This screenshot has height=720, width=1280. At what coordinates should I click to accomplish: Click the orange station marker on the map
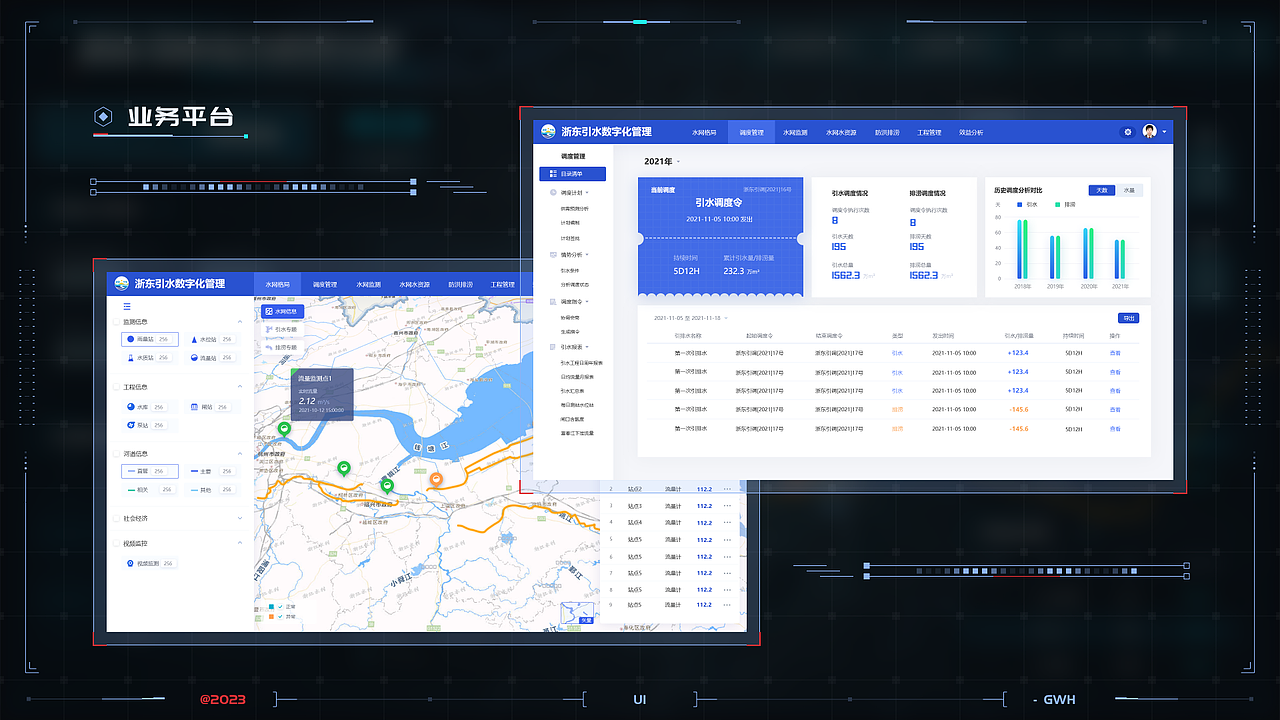(x=436, y=480)
